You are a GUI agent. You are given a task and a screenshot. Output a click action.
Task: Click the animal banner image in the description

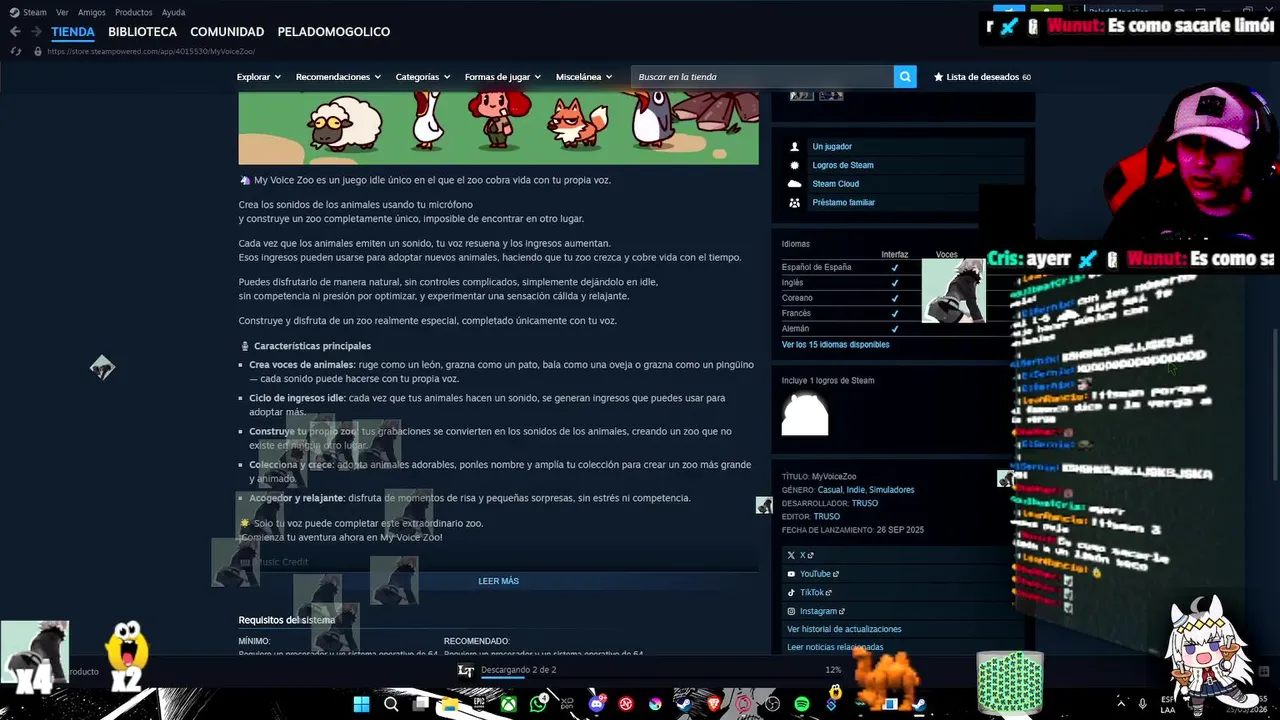click(x=498, y=128)
